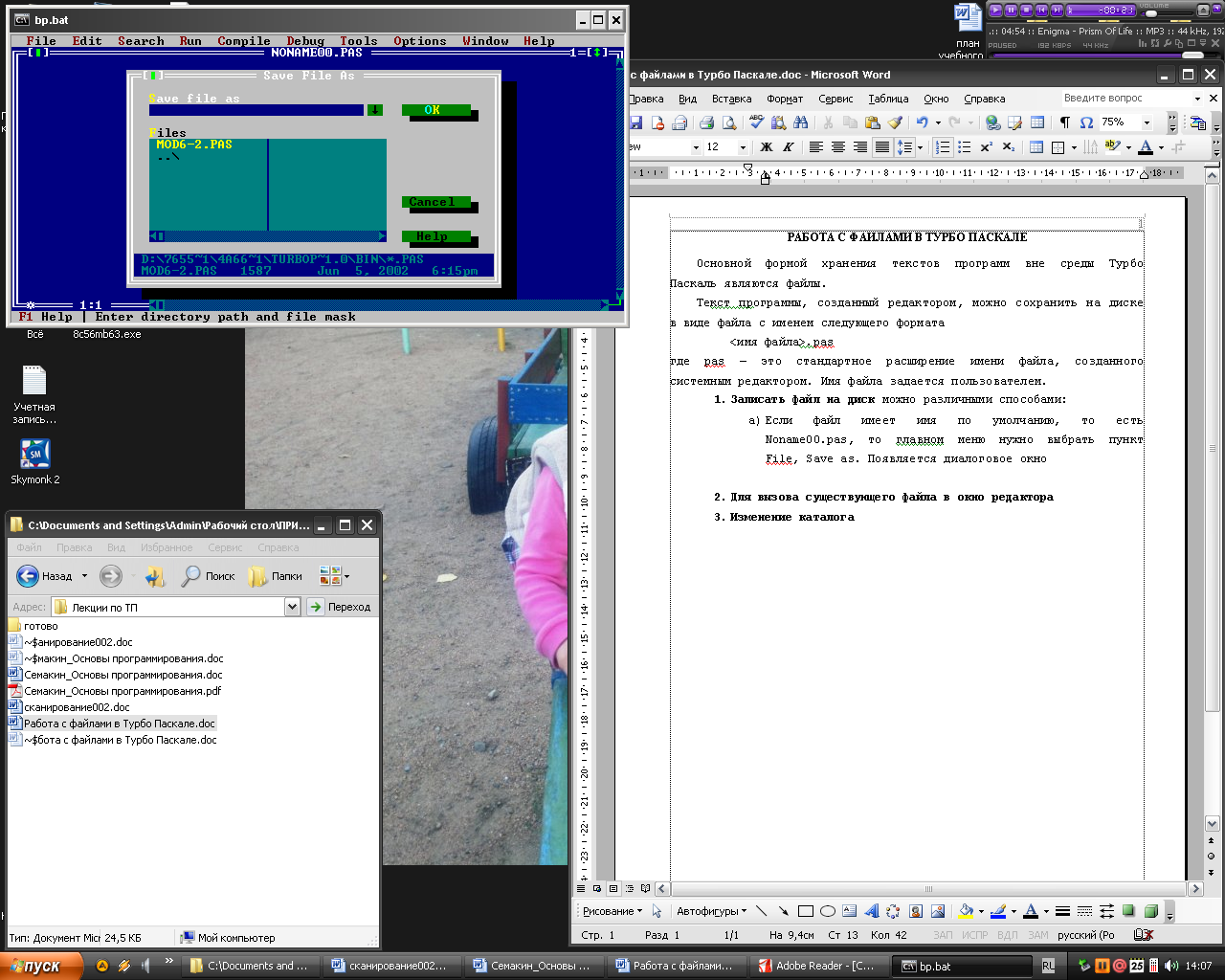Open Print Preview in Word toolbar
1225x980 pixels.
click(x=729, y=122)
